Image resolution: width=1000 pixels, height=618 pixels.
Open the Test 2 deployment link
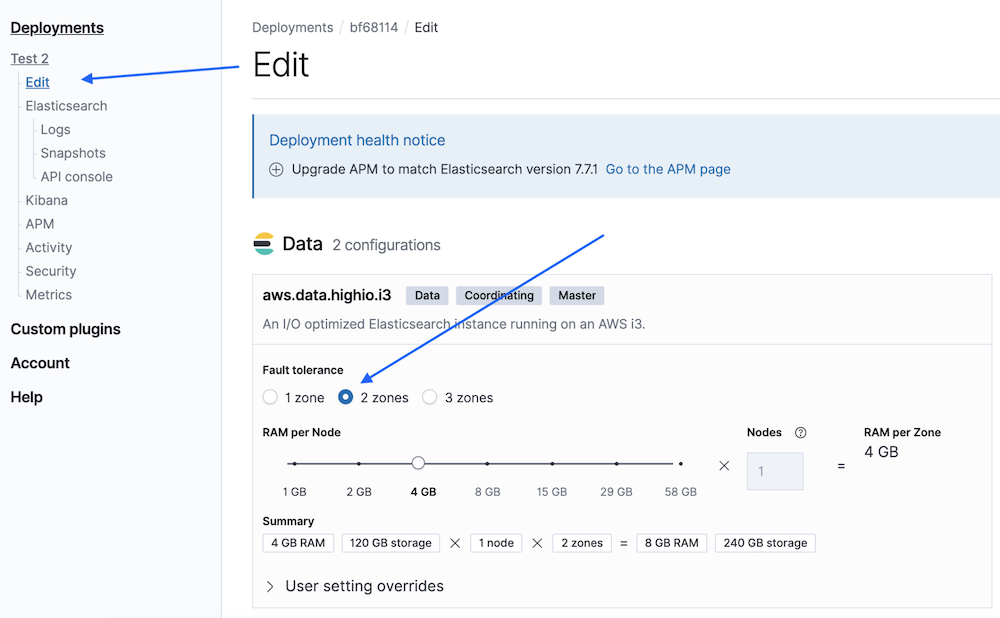click(x=29, y=59)
